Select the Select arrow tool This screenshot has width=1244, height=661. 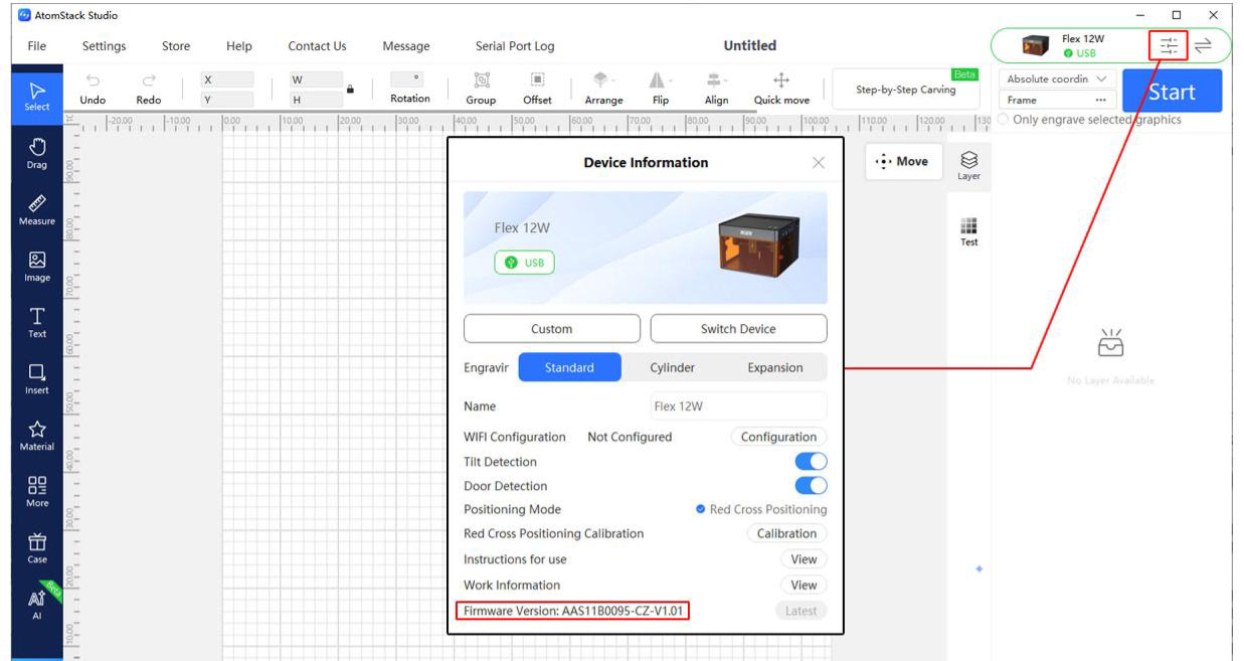click(x=37, y=96)
